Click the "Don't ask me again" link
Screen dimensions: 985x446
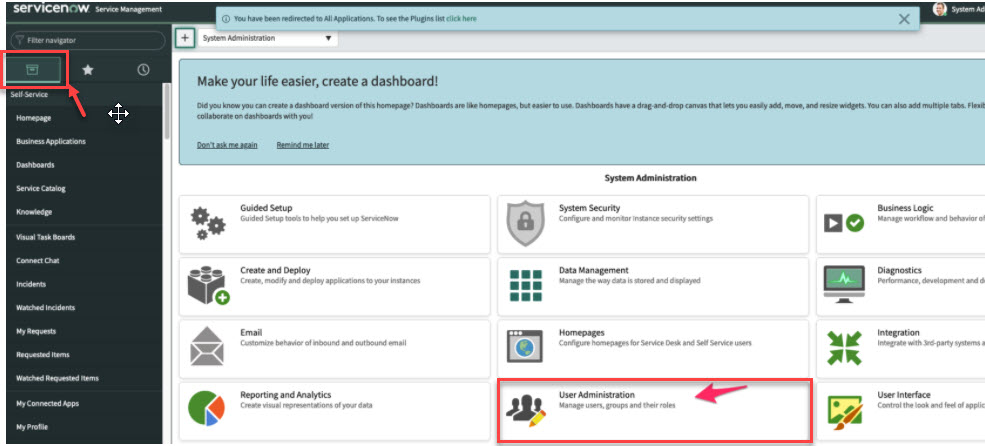[x=227, y=145]
